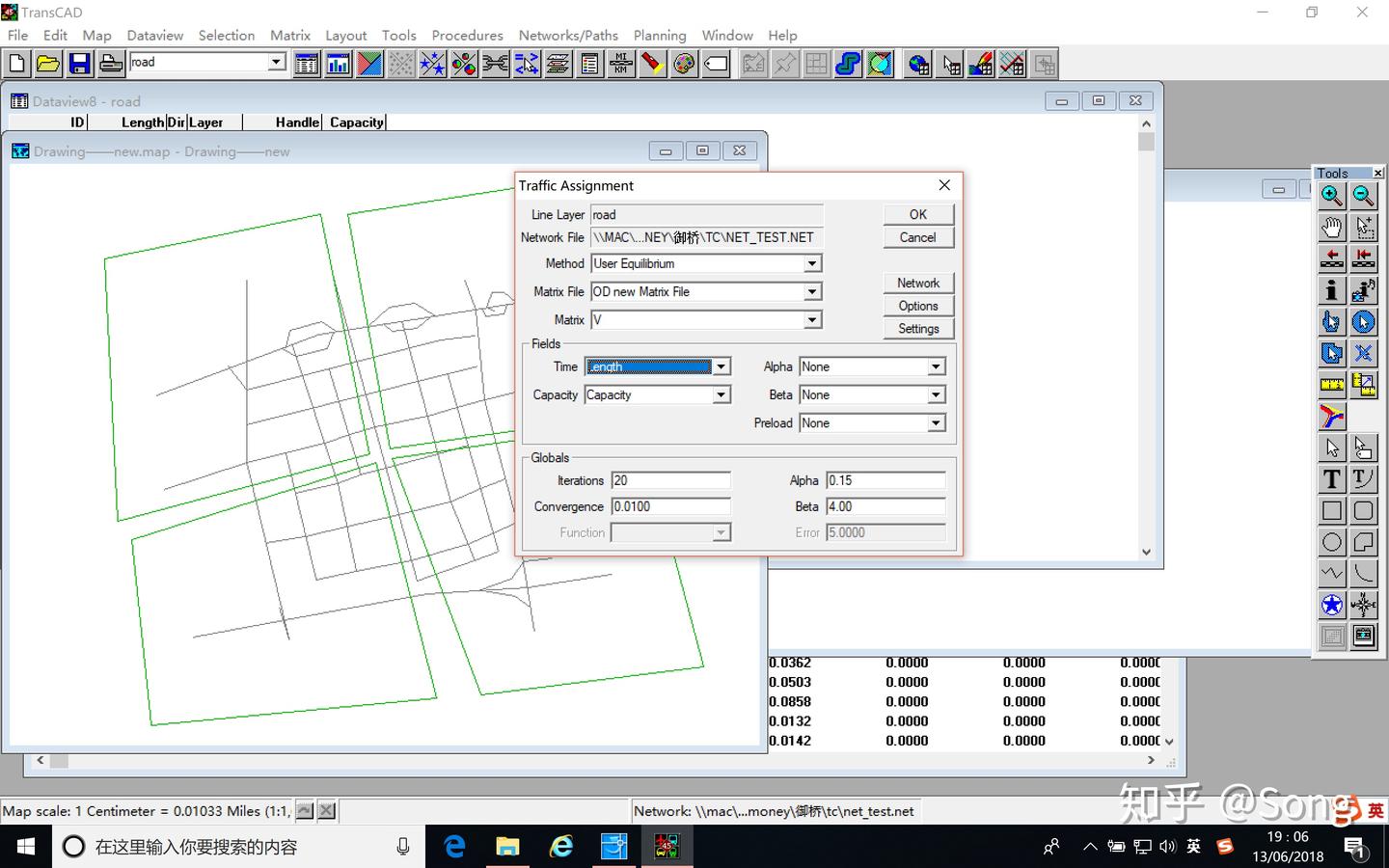Open the Time field dropdown
Image resolution: width=1389 pixels, height=868 pixels.
point(722,366)
